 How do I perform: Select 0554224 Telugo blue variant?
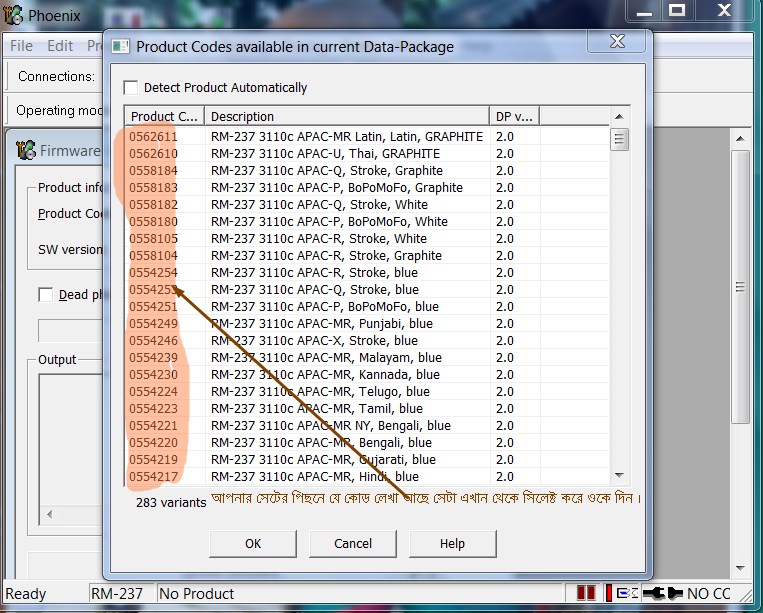367,392
